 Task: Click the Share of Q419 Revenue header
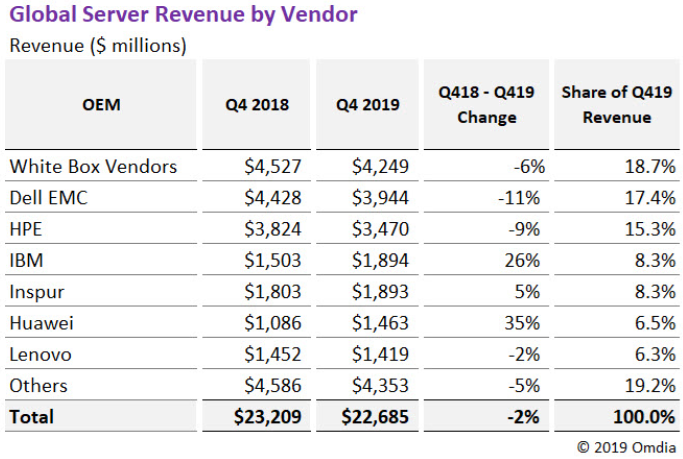coord(617,105)
